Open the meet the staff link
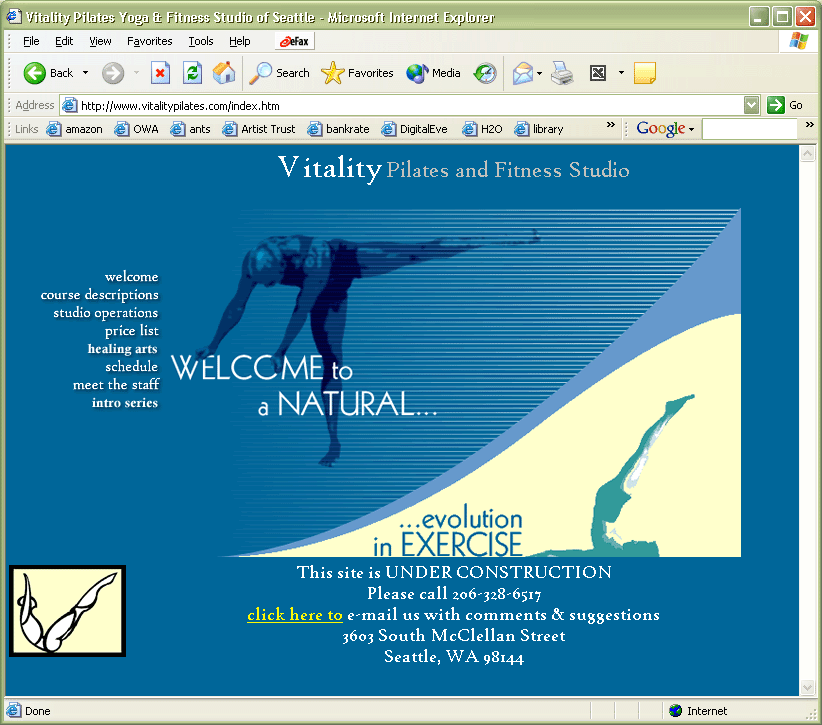Viewport: 822px width, 725px height. 116,385
